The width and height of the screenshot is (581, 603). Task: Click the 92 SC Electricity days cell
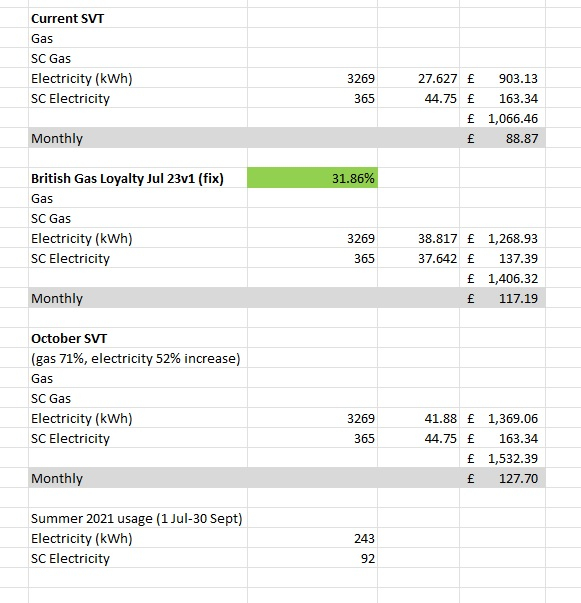pos(312,558)
